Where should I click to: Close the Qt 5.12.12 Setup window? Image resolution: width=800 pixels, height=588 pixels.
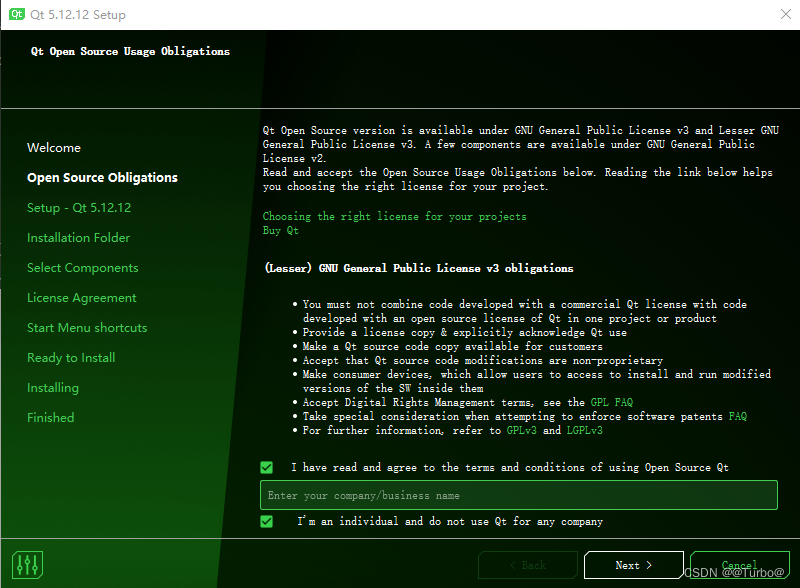pos(786,14)
